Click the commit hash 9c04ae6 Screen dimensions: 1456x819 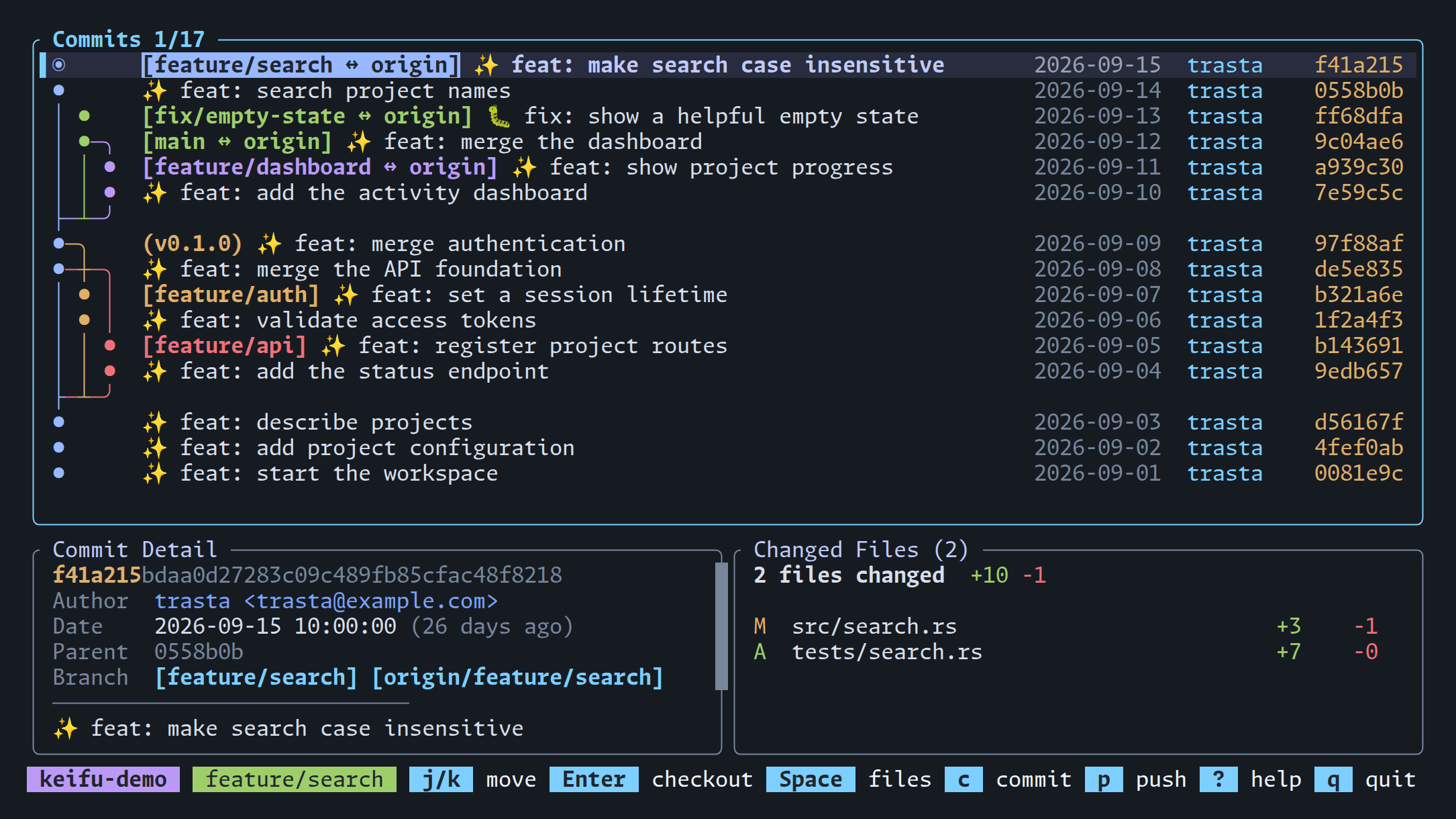pyautogui.click(x=1359, y=142)
